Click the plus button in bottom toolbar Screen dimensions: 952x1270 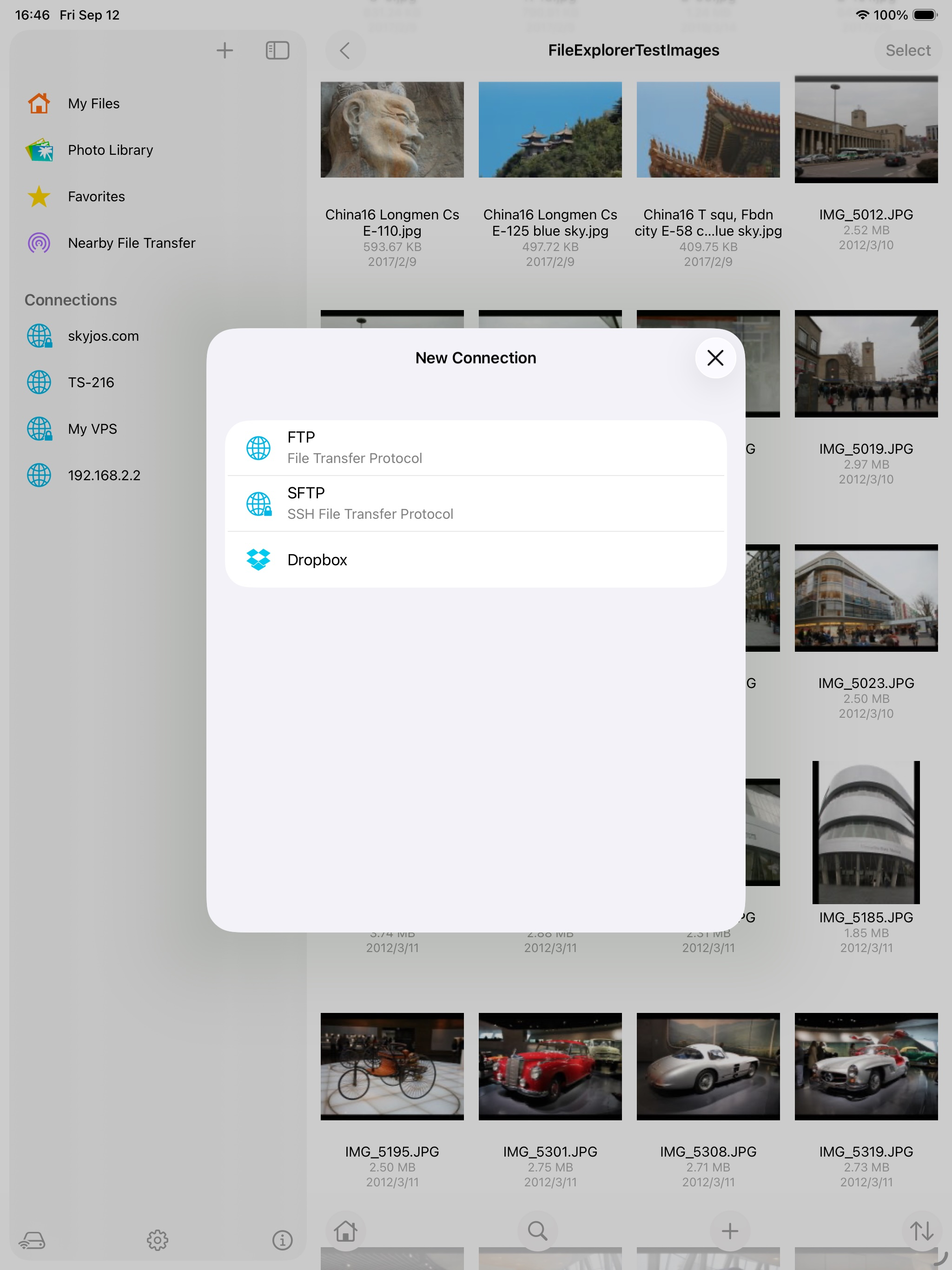click(x=729, y=1230)
